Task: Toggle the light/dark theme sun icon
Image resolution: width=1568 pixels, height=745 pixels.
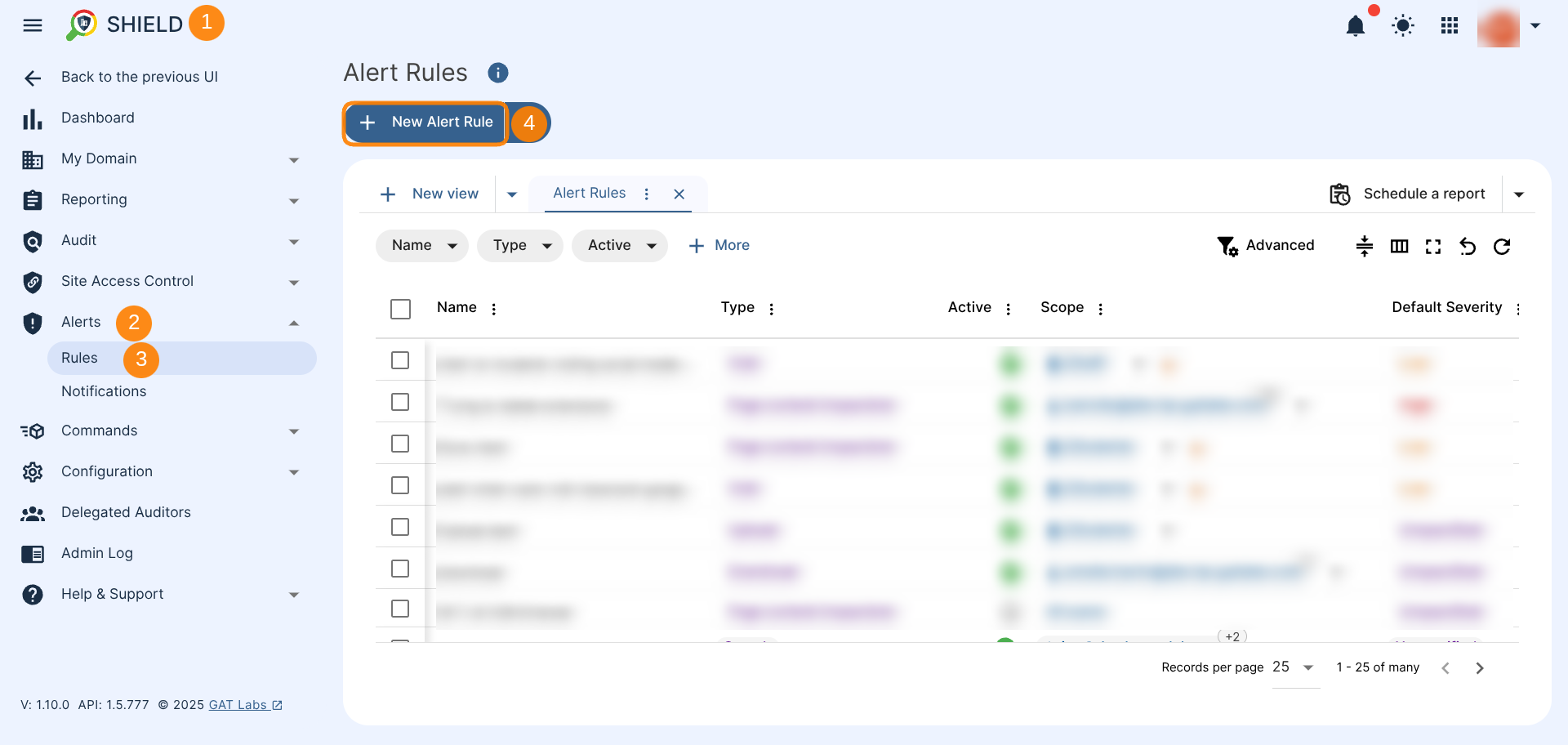Action: click(1403, 26)
